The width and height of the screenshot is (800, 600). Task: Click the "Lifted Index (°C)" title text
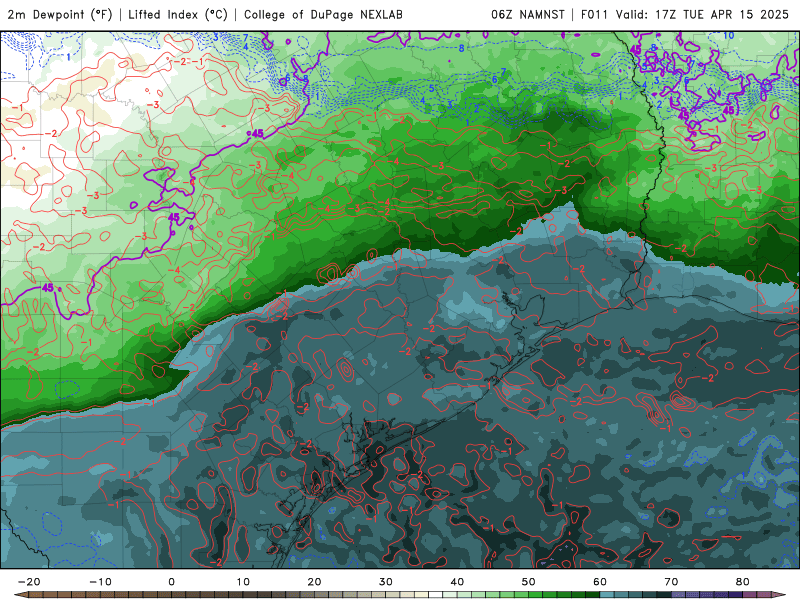click(x=178, y=15)
